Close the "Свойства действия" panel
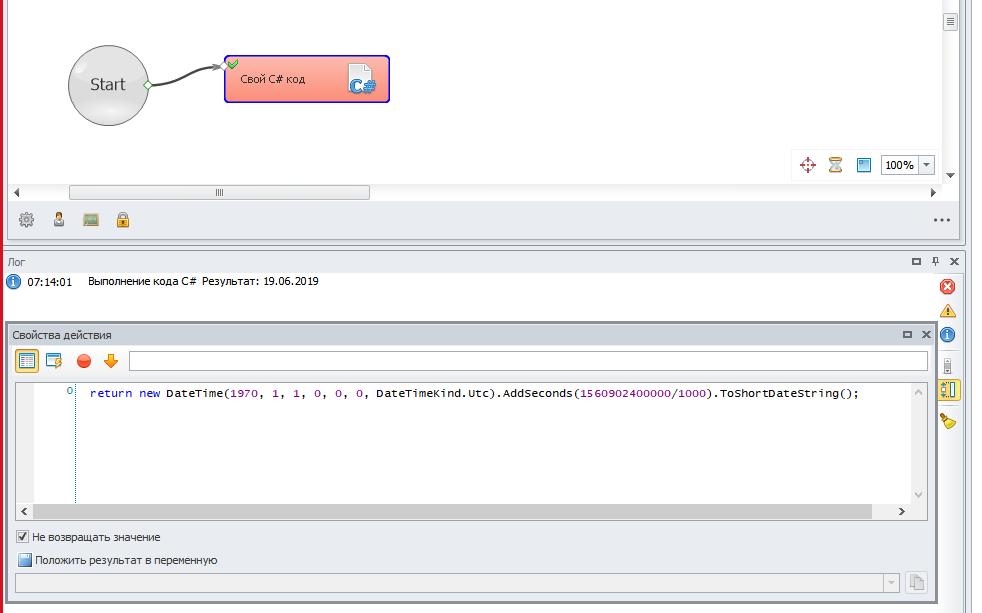The height and width of the screenshot is (613, 982). click(926, 335)
